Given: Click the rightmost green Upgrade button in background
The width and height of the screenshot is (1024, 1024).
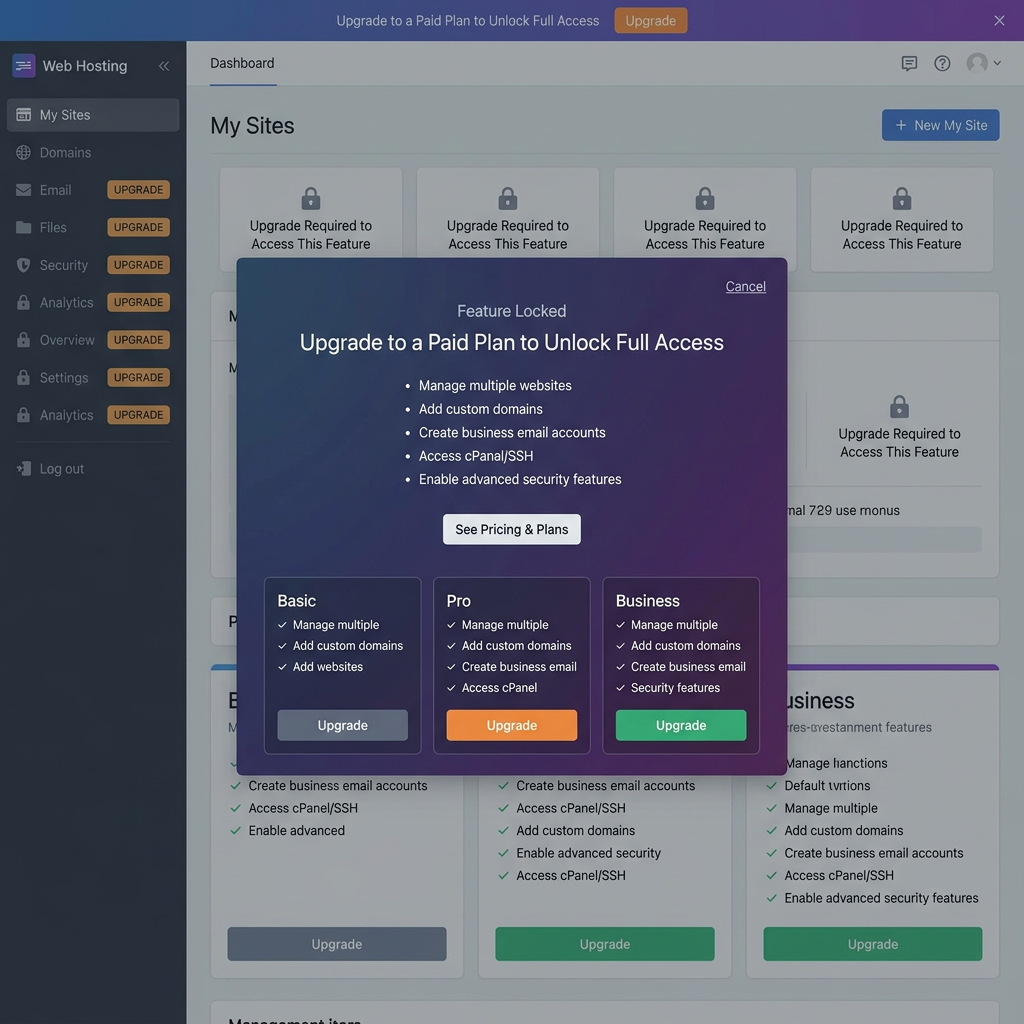Looking at the screenshot, I should pyautogui.click(x=872, y=944).
